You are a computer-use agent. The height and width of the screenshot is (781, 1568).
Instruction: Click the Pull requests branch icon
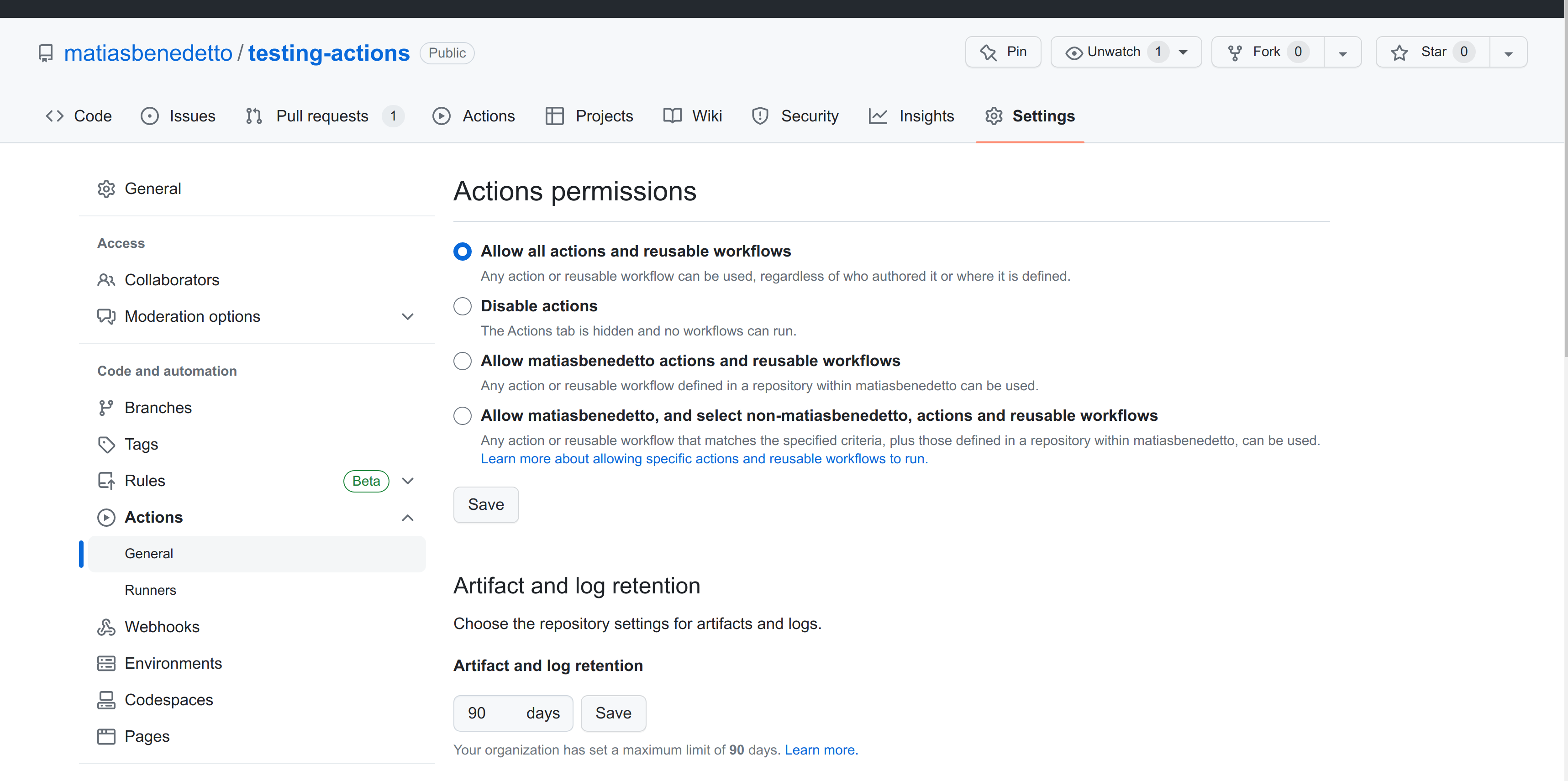point(254,115)
